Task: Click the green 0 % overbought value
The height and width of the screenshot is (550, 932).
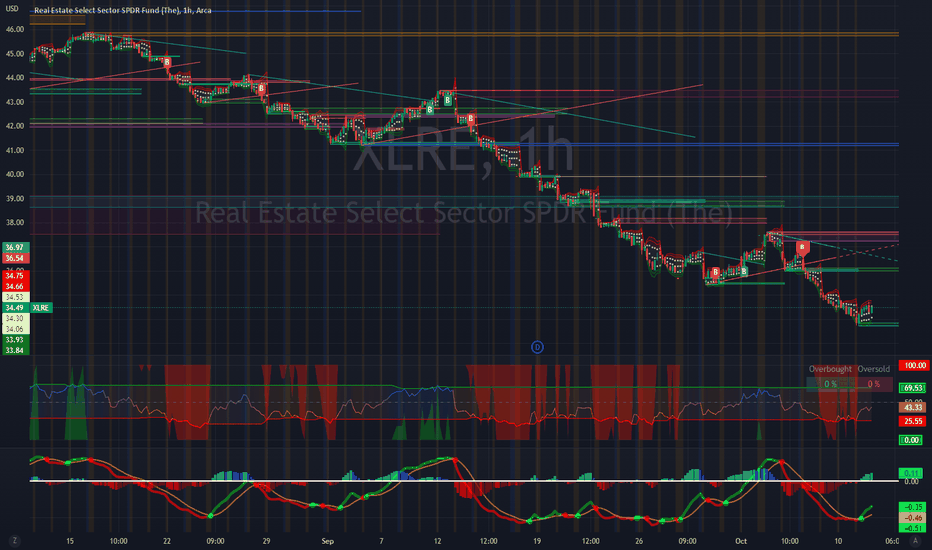Action: pos(830,384)
